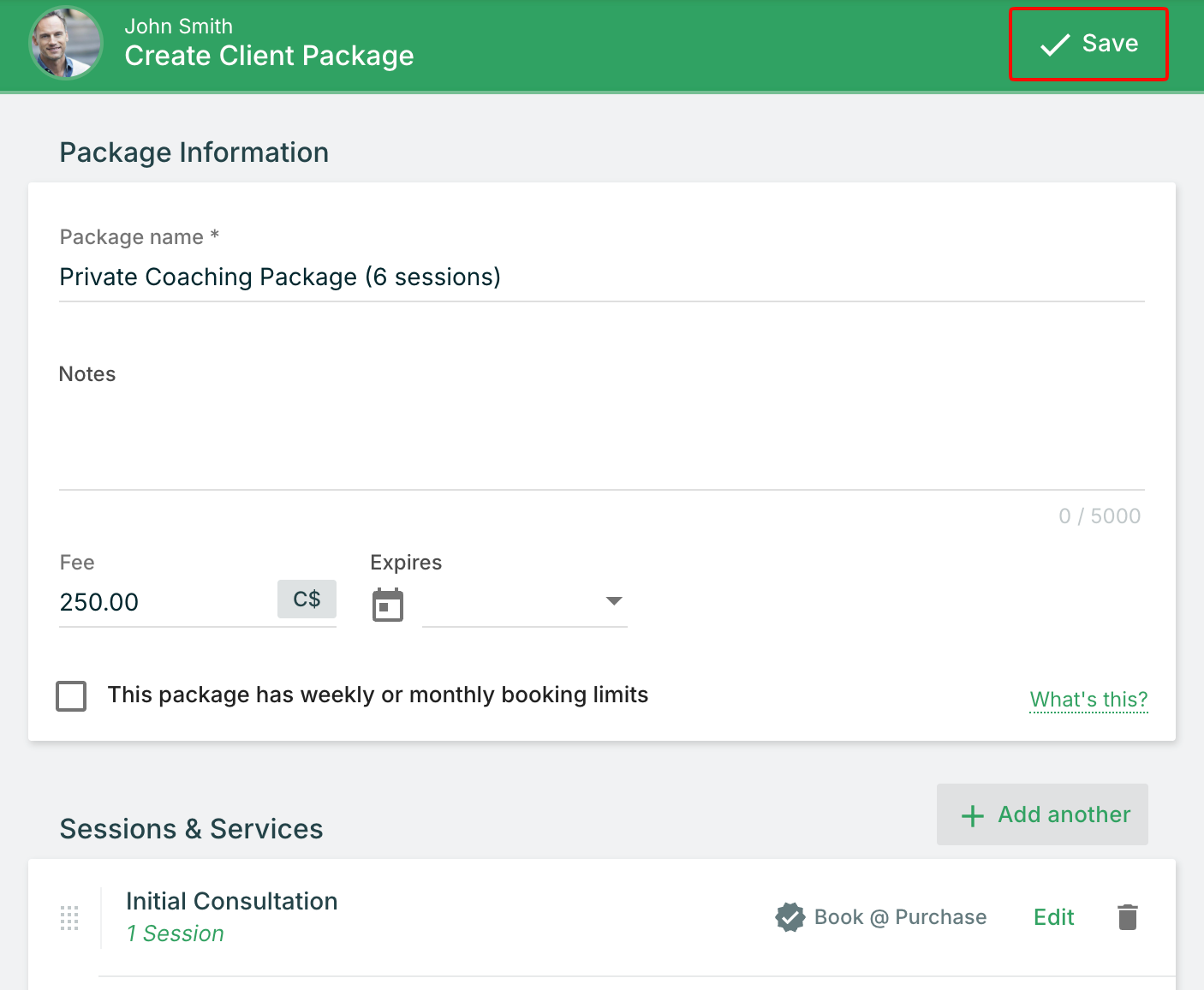Screen dimensions: 1204x990
Task: Grab the Initial Consultation drag handle
Action: click(x=70, y=918)
